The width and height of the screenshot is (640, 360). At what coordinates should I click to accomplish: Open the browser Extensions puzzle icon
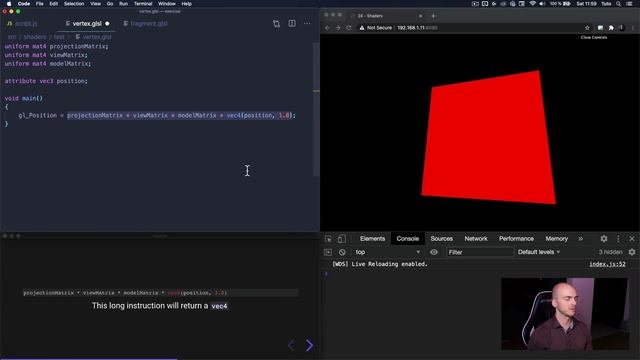[x=611, y=28]
